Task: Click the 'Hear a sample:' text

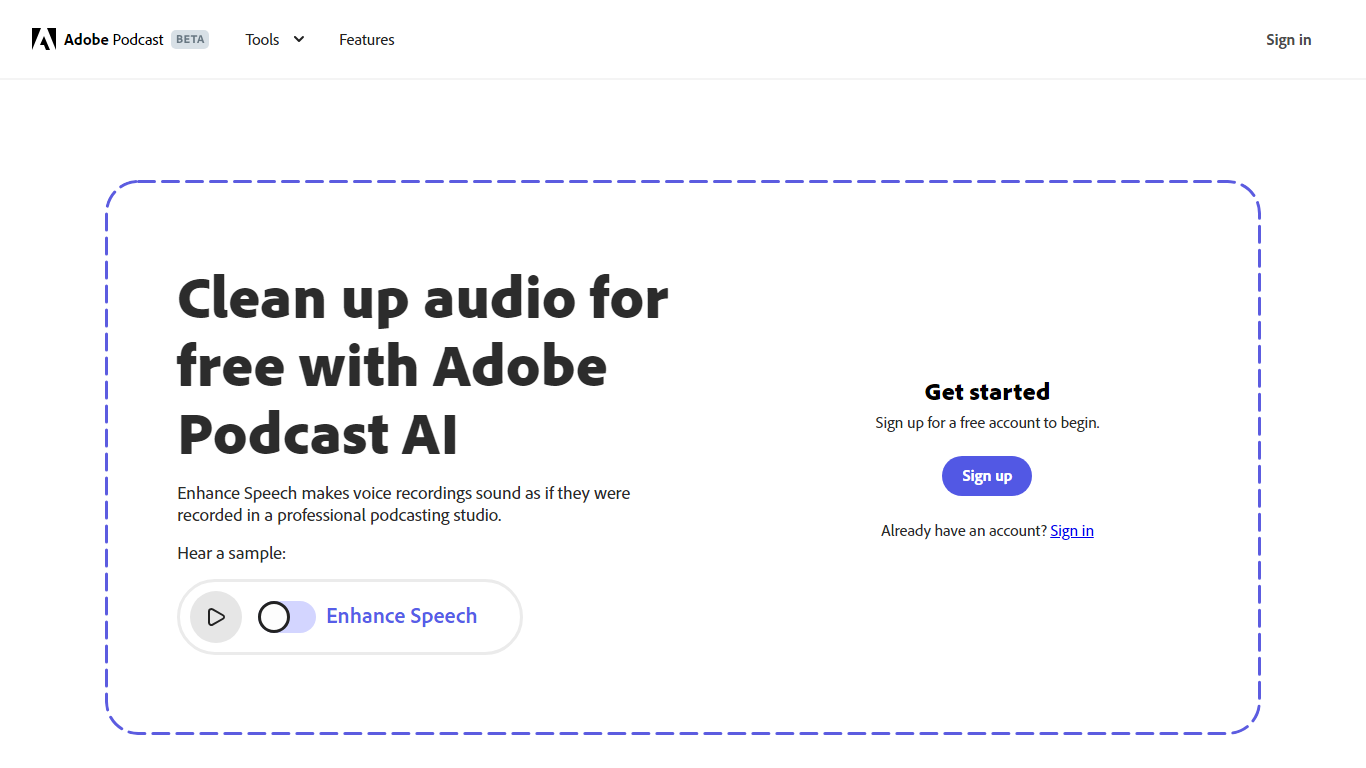Action: coord(231,553)
